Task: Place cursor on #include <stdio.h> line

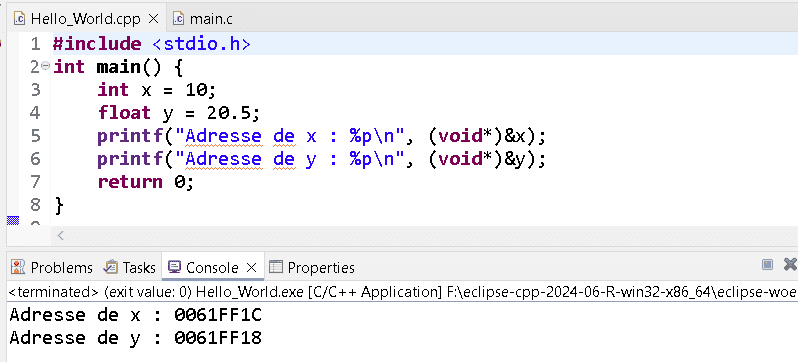Action: coord(152,44)
